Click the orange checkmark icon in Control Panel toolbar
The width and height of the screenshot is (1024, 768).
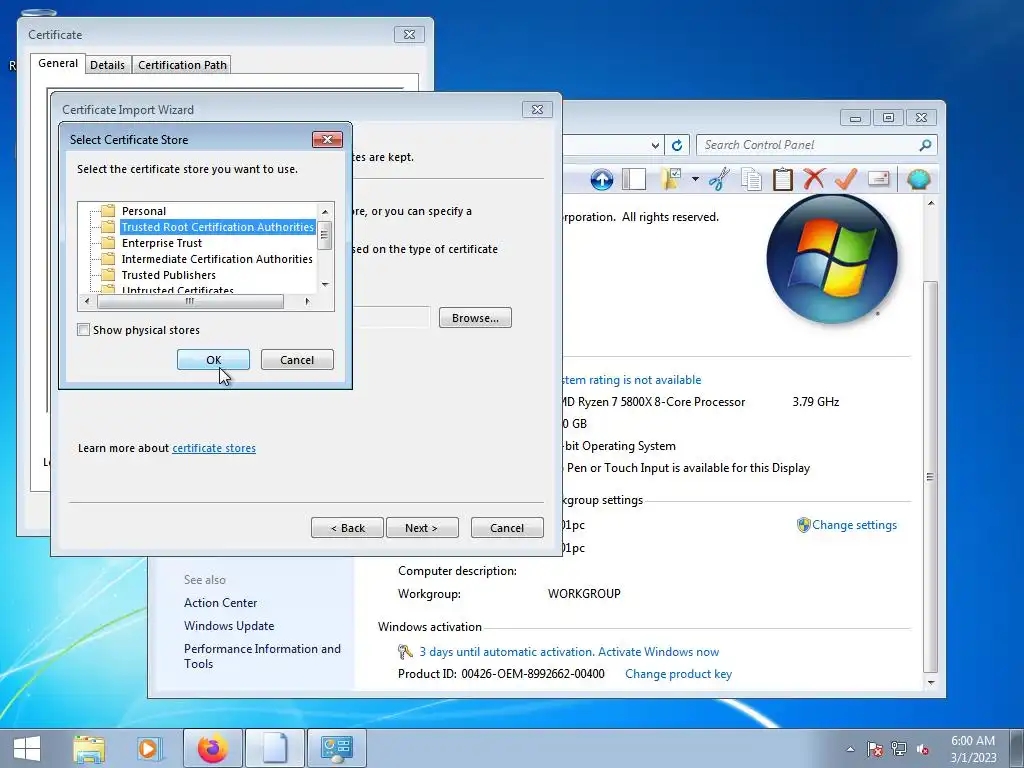(x=846, y=179)
